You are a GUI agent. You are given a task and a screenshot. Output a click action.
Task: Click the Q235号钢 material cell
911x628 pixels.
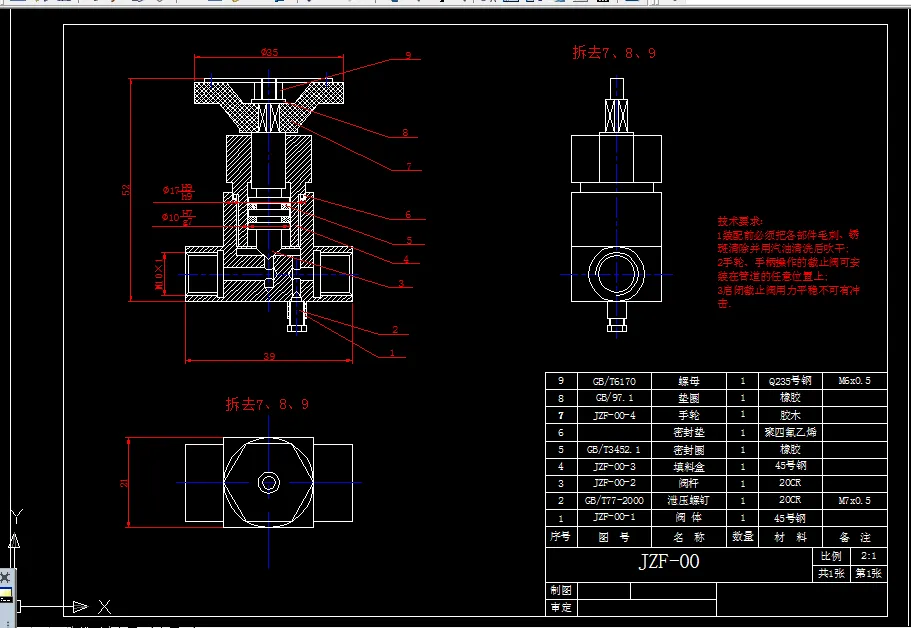(790, 381)
